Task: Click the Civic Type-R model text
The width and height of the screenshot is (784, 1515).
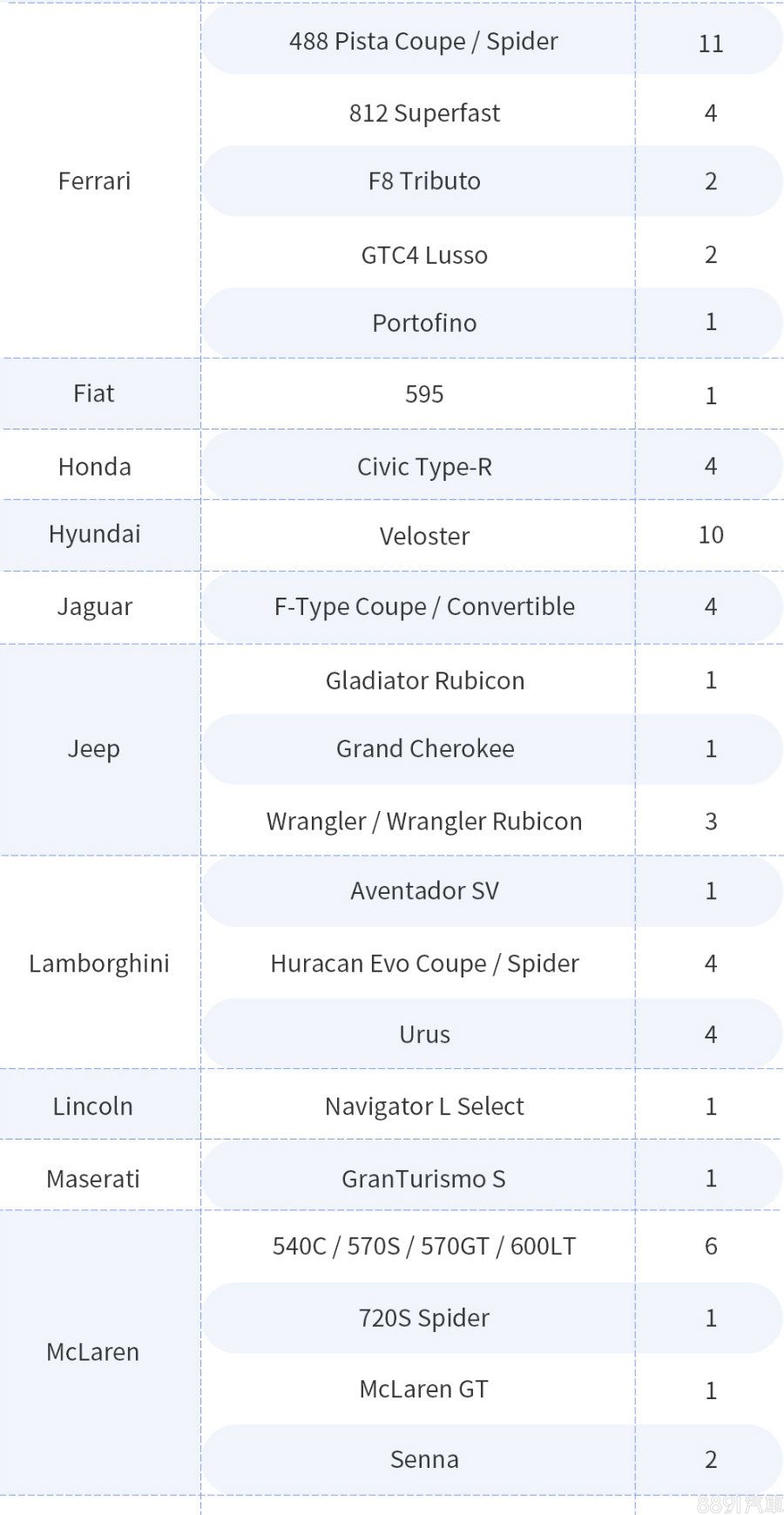Action: [x=424, y=467]
